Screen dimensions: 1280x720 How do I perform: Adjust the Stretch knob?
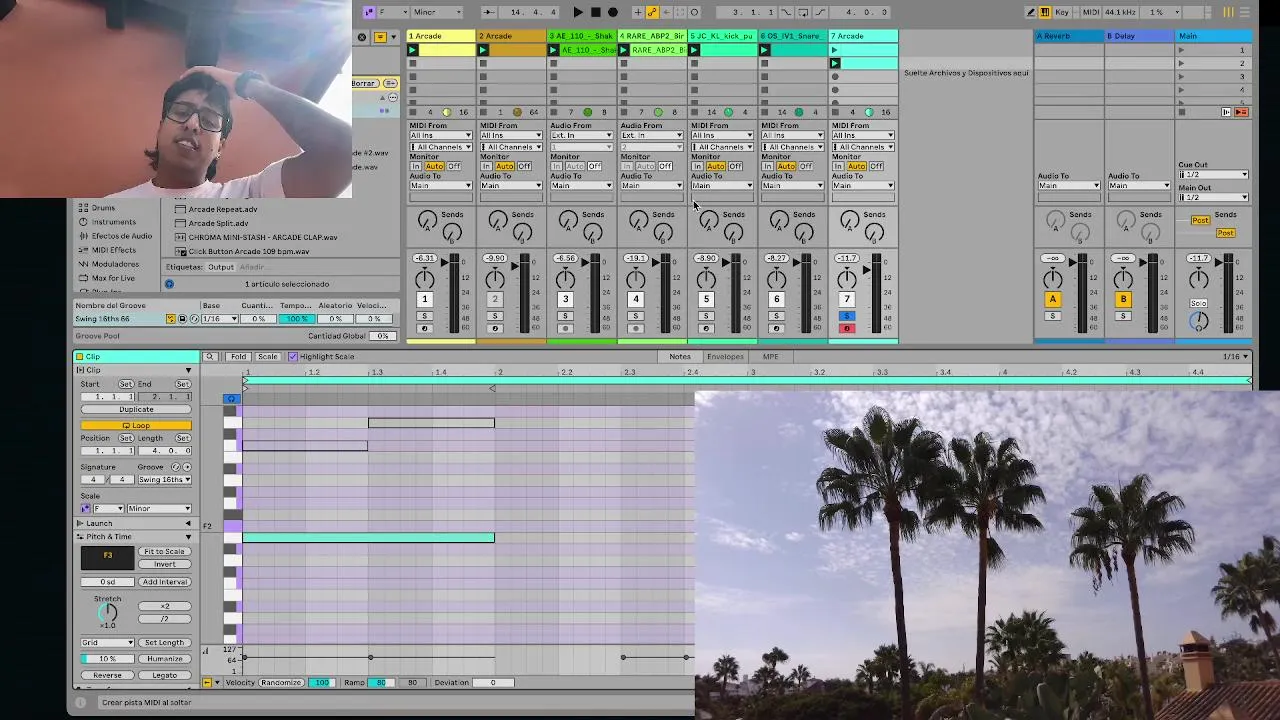tap(107, 613)
